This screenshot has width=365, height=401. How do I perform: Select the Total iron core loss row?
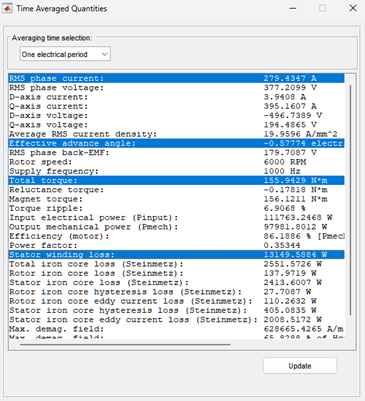(x=176, y=264)
